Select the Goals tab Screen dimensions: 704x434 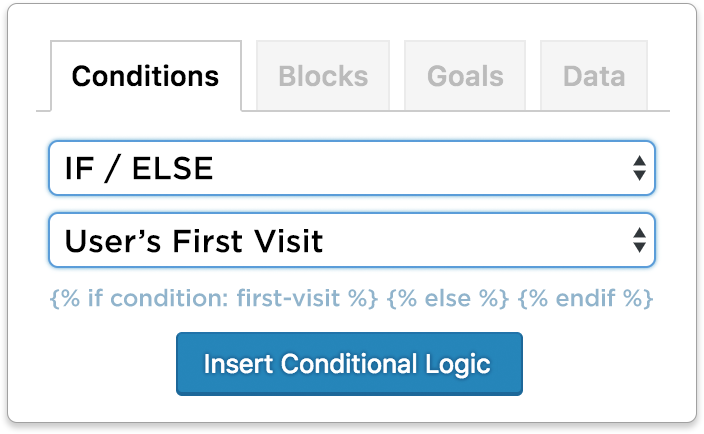click(x=465, y=75)
